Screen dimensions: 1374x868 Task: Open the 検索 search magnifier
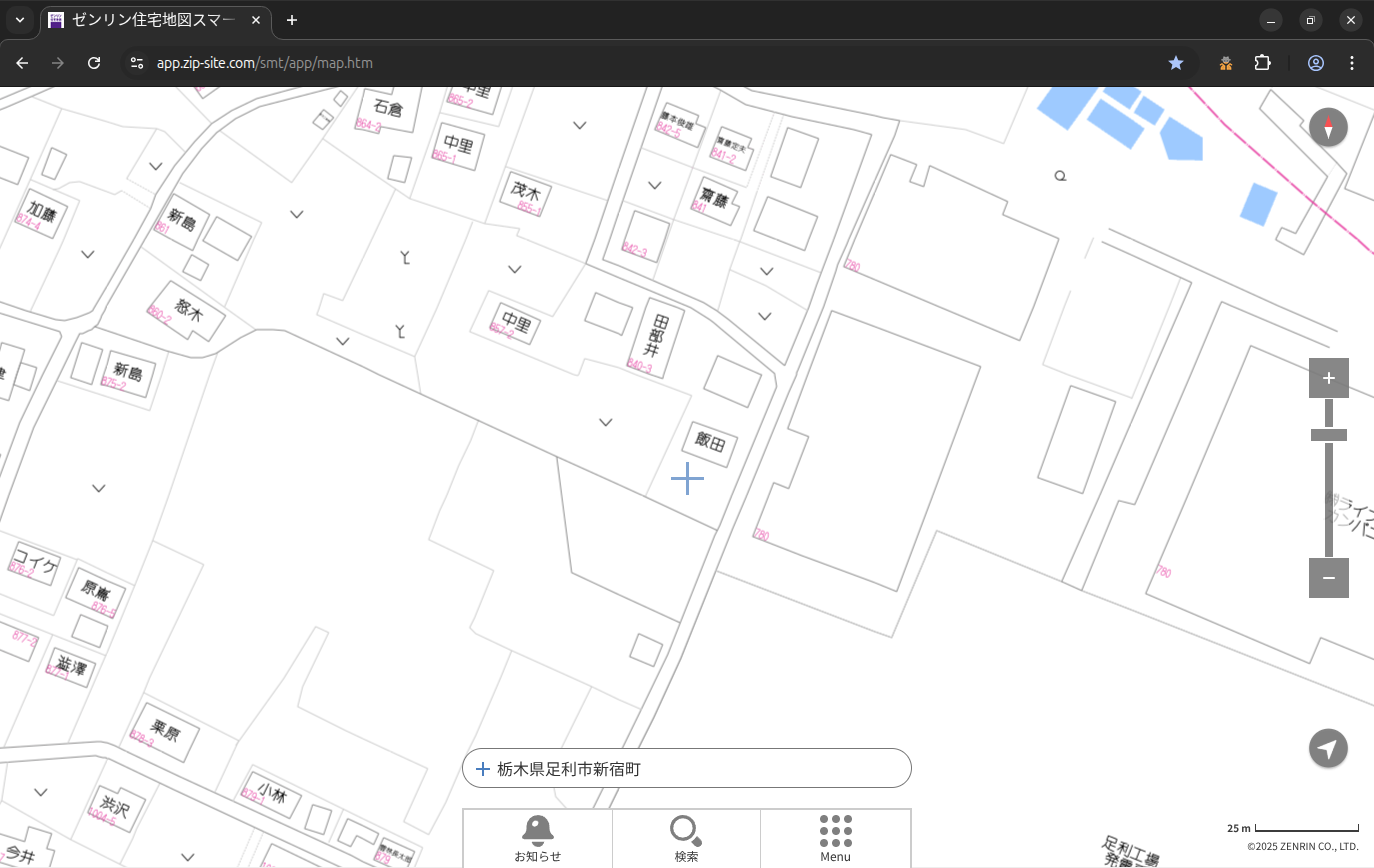coord(686,838)
